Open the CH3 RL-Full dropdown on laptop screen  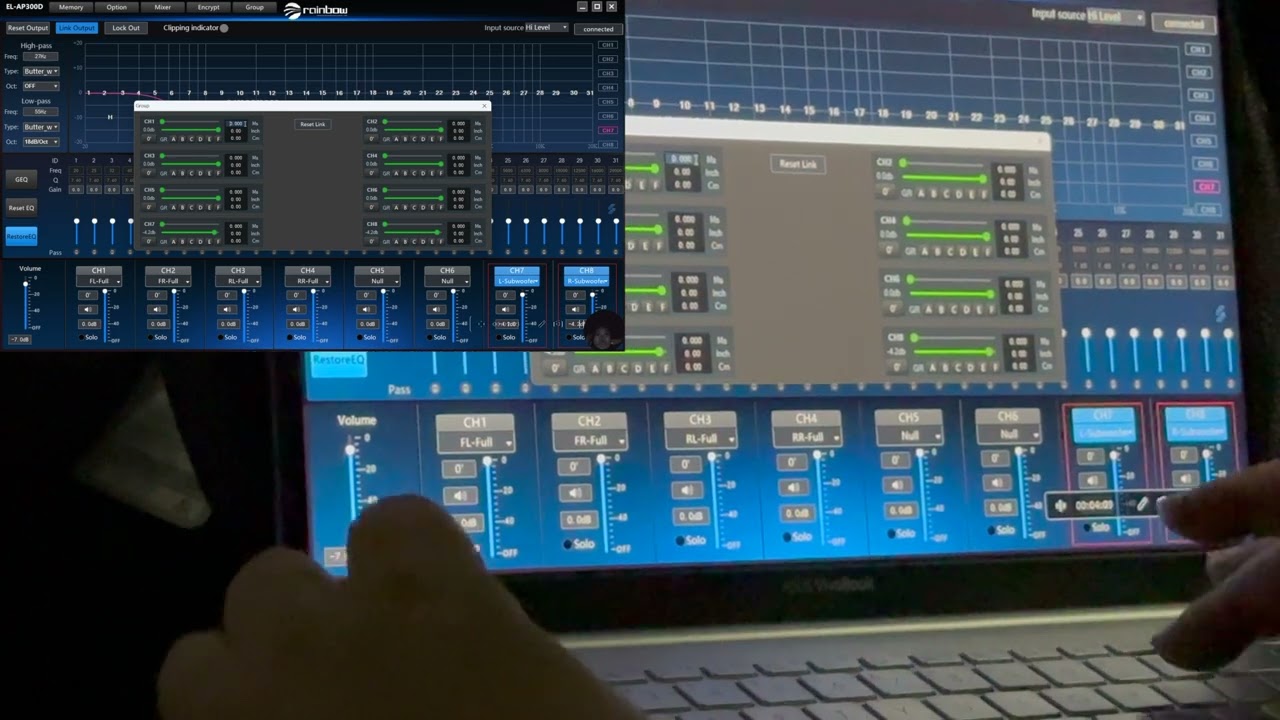click(701, 439)
